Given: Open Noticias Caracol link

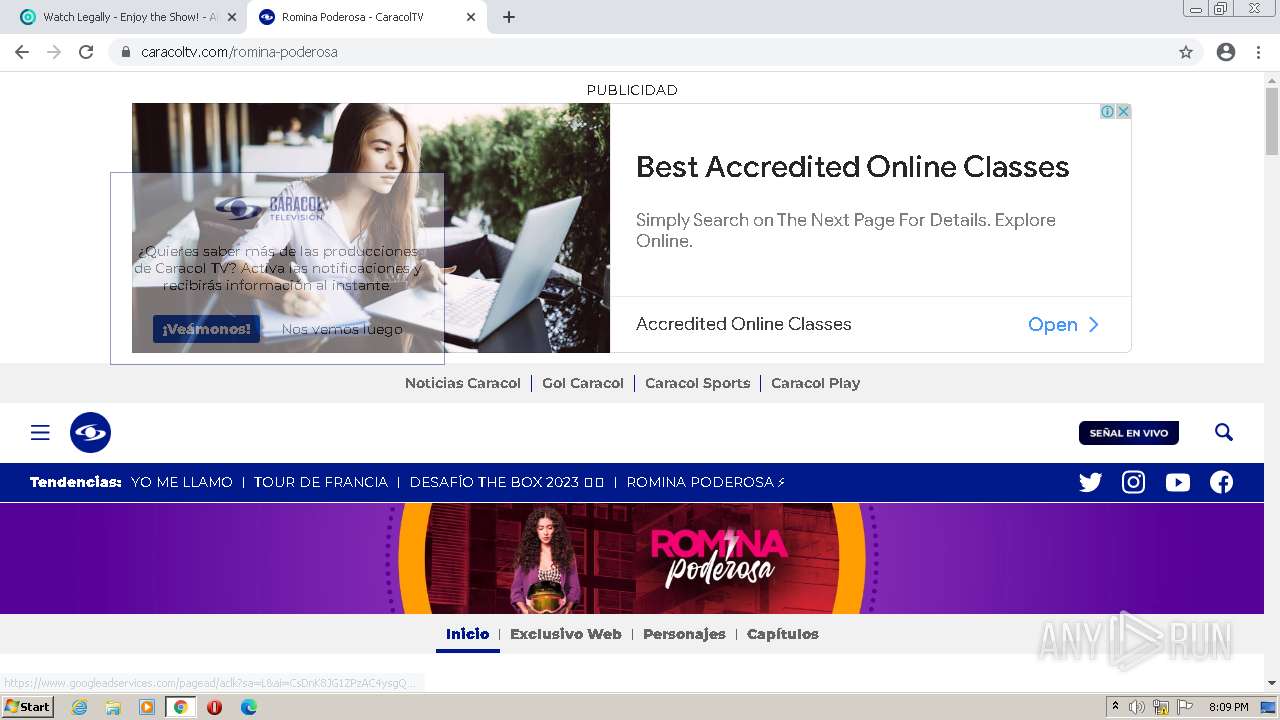Looking at the screenshot, I should (x=462, y=383).
